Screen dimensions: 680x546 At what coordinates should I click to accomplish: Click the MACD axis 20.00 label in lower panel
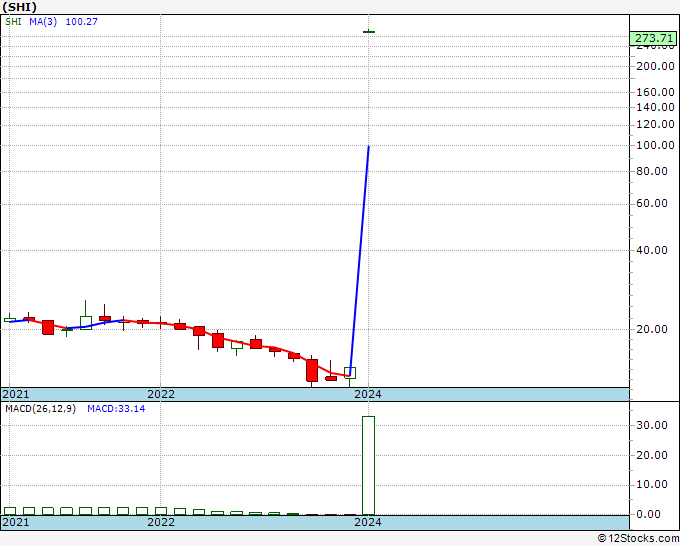(x=652, y=455)
